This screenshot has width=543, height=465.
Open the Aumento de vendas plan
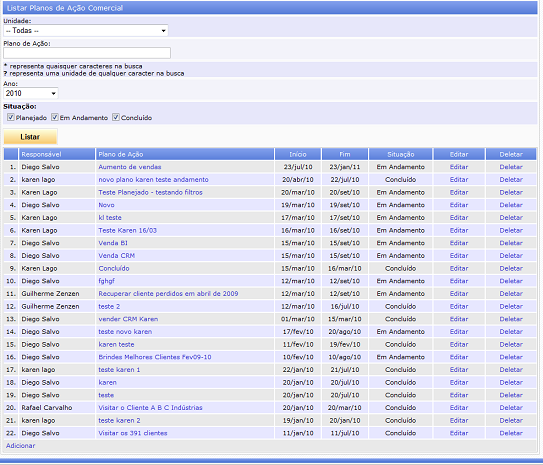tap(130, 167)
